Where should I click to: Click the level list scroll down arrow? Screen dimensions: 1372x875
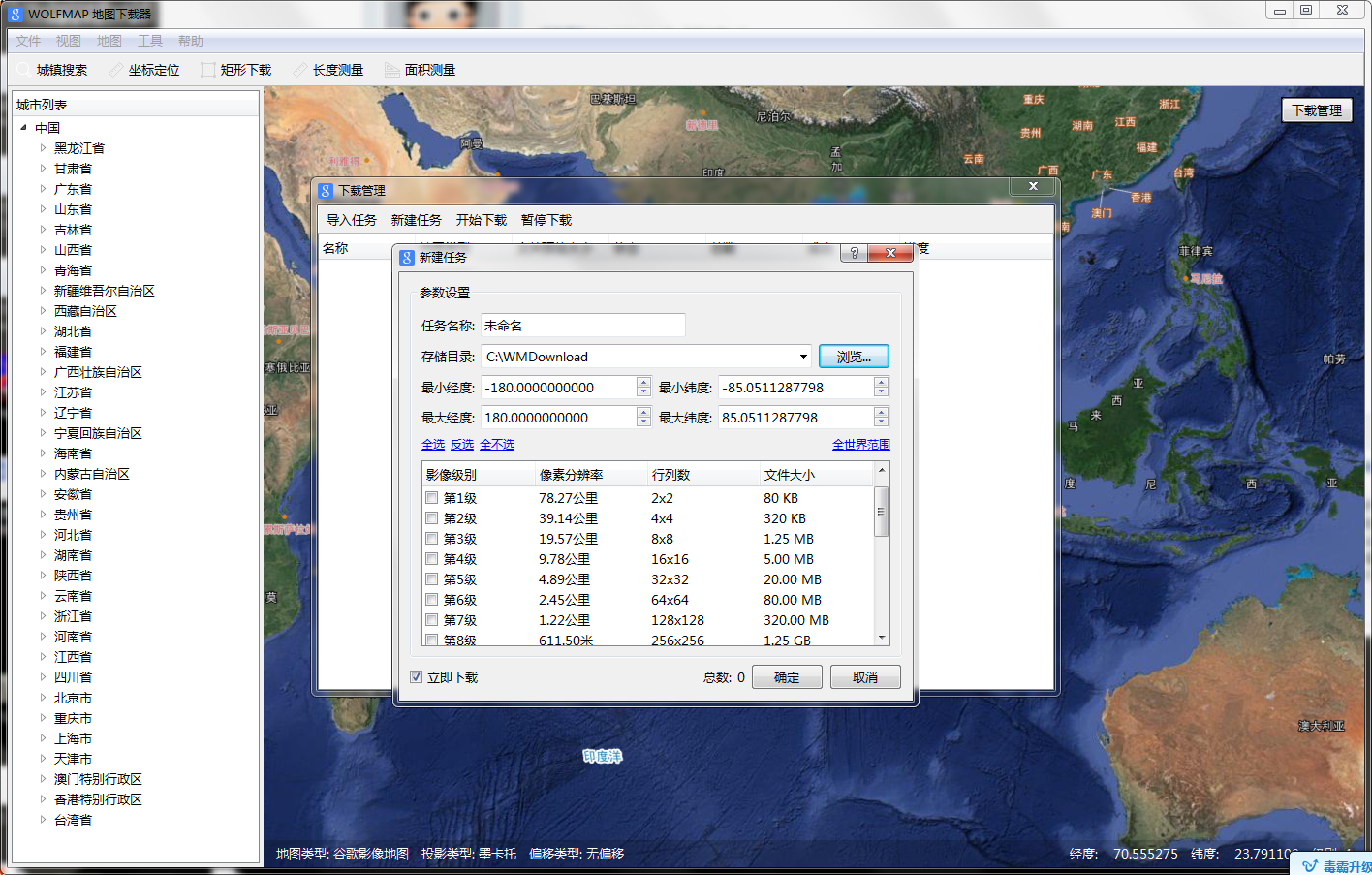pos(881,638)
